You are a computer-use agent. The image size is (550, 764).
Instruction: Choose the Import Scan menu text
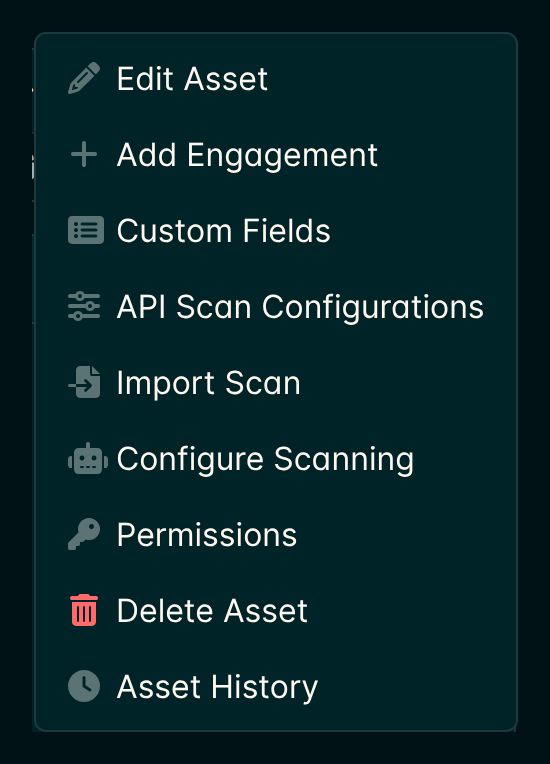click(x=209, y=383)
